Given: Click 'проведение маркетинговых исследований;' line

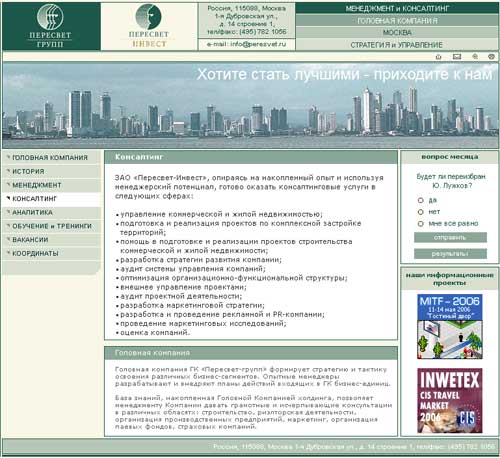Looking at the screenshot, I should (203, 323).
